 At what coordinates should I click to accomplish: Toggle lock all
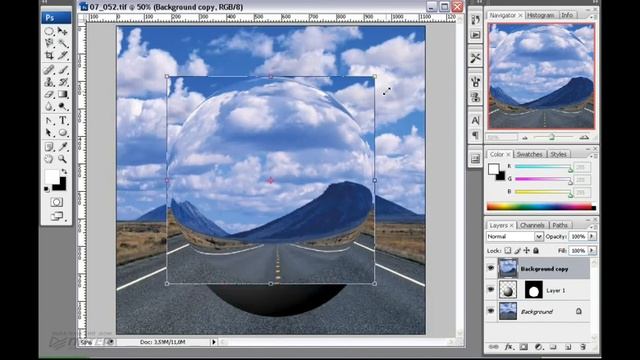536,250
